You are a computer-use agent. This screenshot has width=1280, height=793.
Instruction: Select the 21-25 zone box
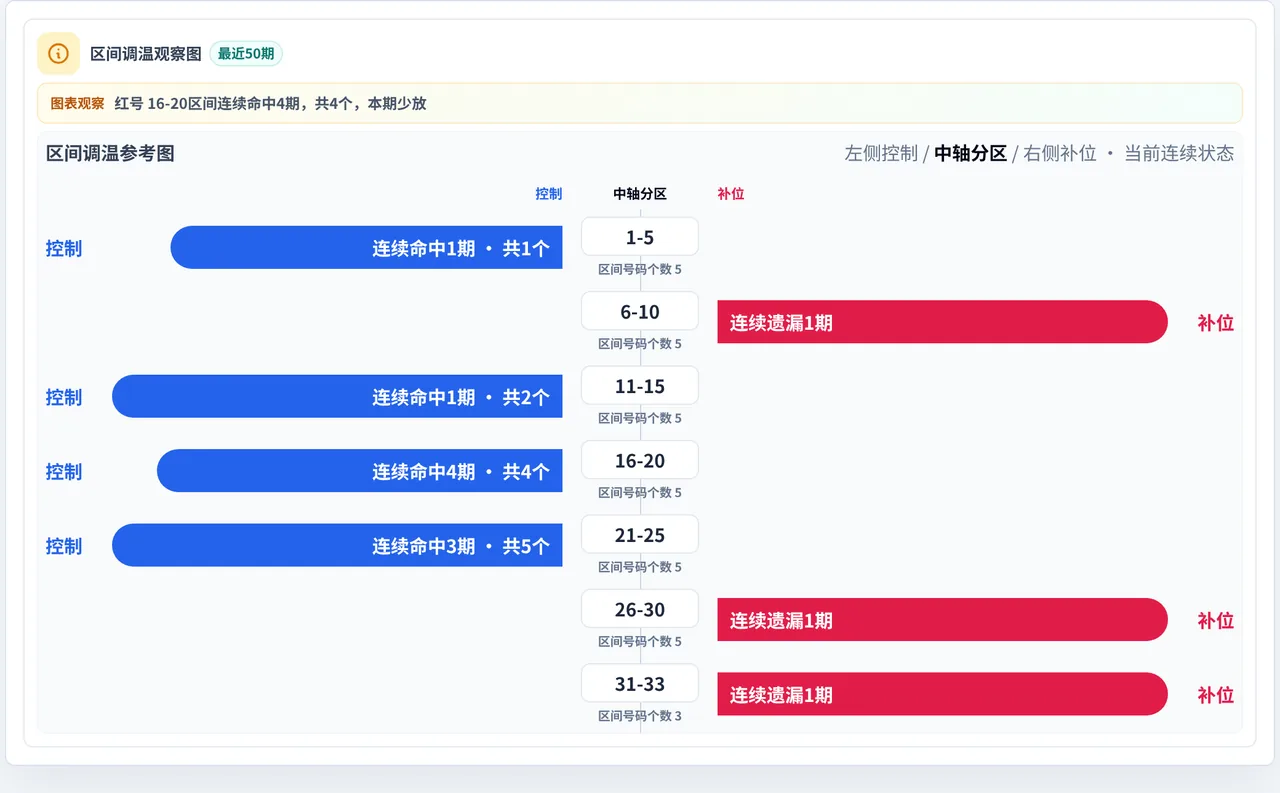(x=640, y=535)
